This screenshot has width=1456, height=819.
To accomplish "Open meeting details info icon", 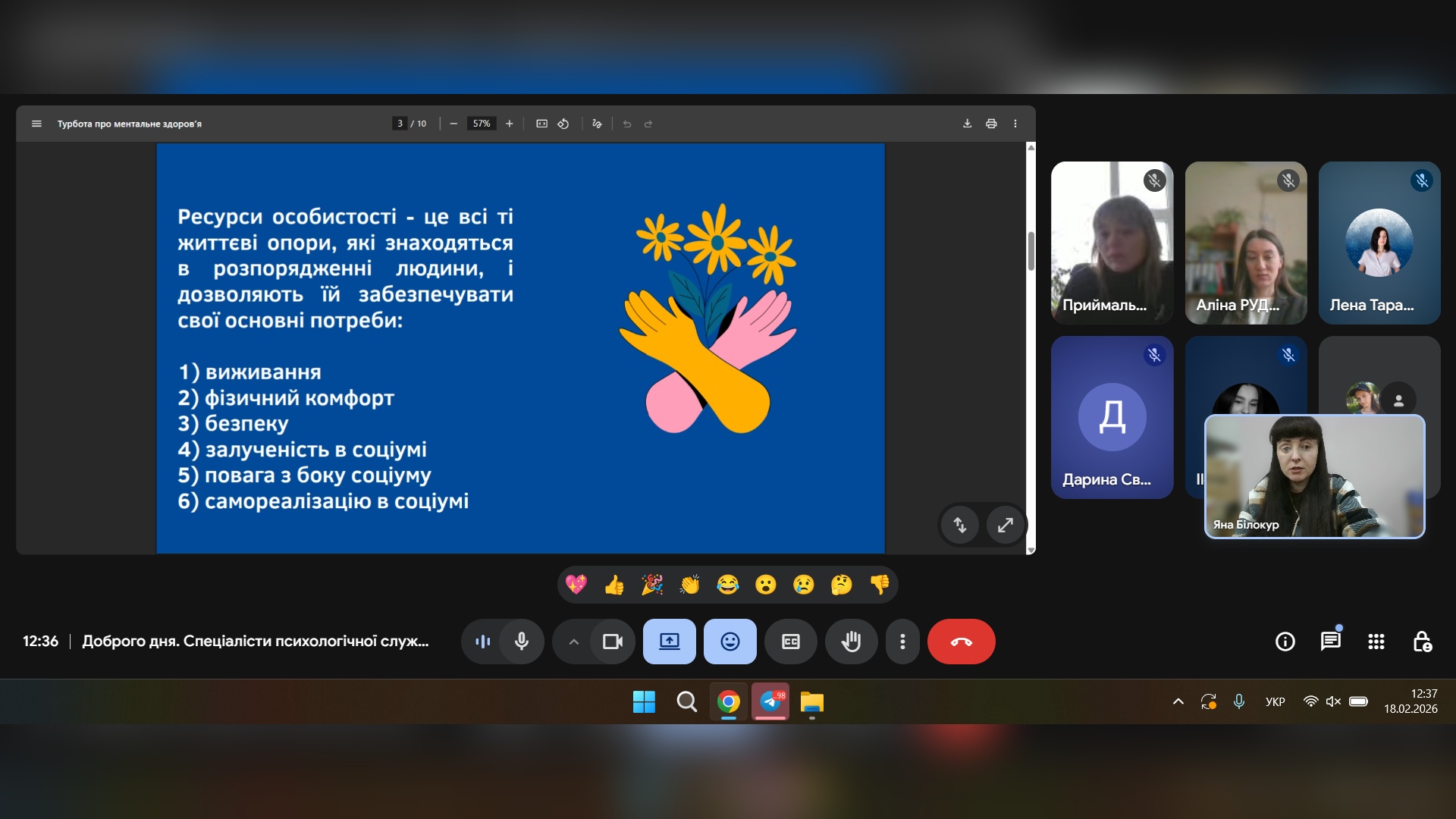I will [1285, 642].
